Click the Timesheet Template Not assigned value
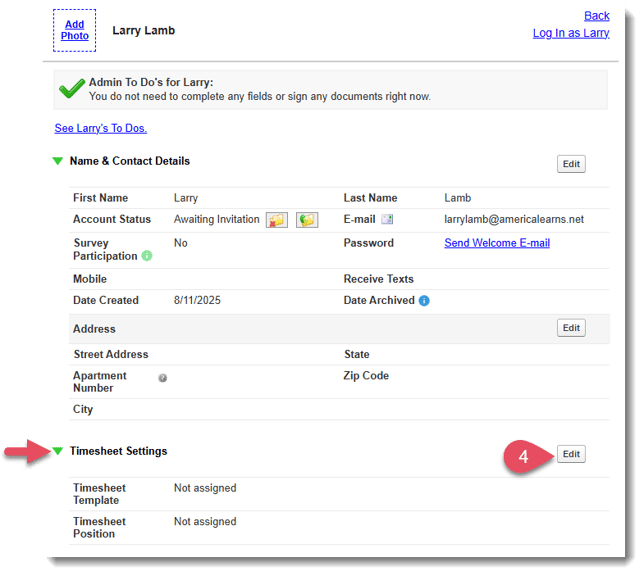The image size is (644, 576). pyautogui.click(x=205, y=489)
